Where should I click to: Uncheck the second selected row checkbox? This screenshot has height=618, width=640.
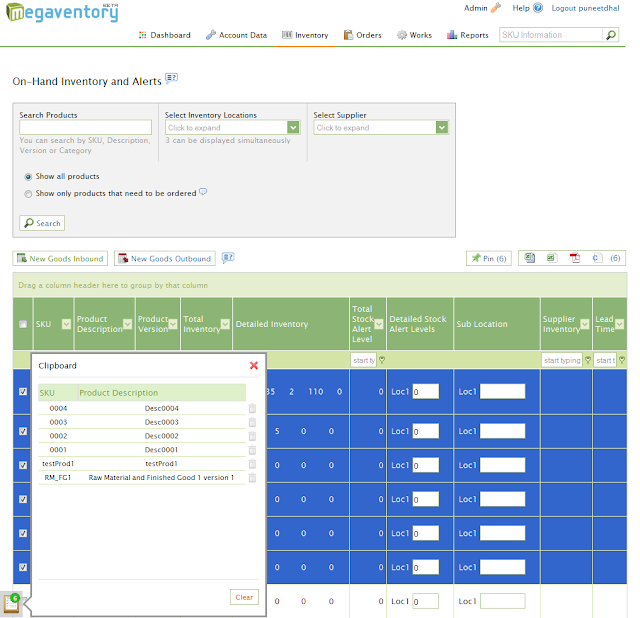[x=23, y=431]
